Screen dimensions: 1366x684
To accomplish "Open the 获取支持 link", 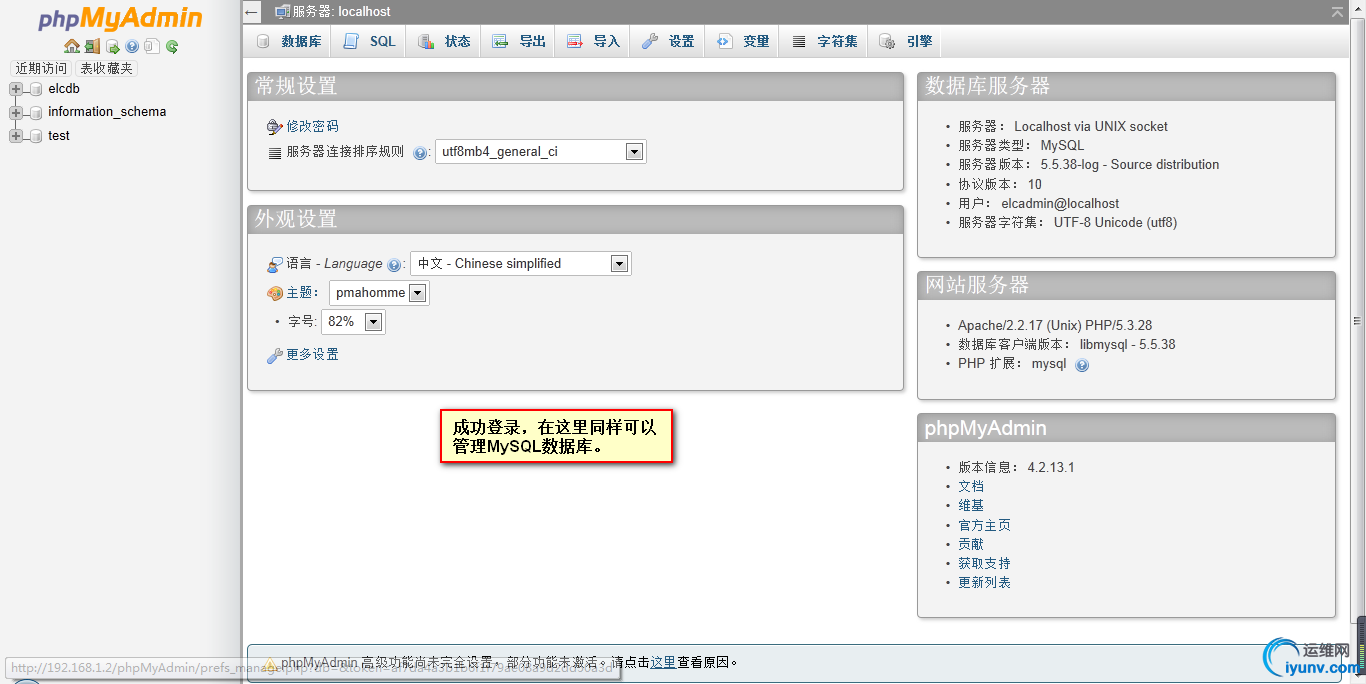I will (x=984, y=564).
